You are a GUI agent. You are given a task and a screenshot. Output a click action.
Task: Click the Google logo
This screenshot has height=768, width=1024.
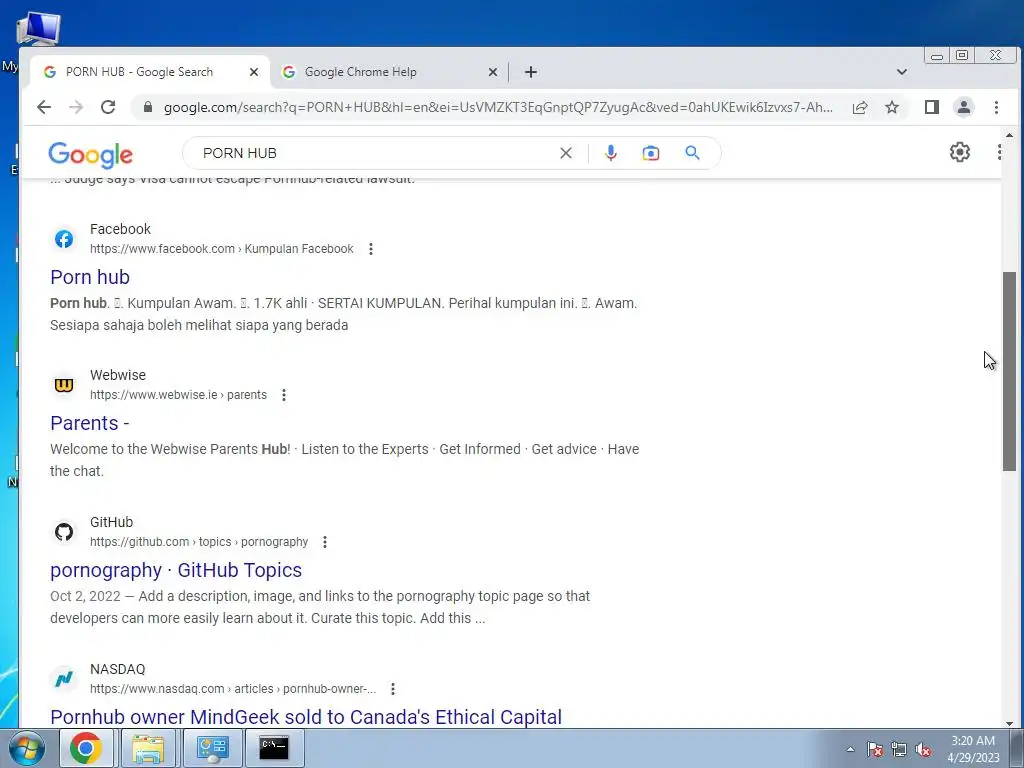tap(90, 154)
